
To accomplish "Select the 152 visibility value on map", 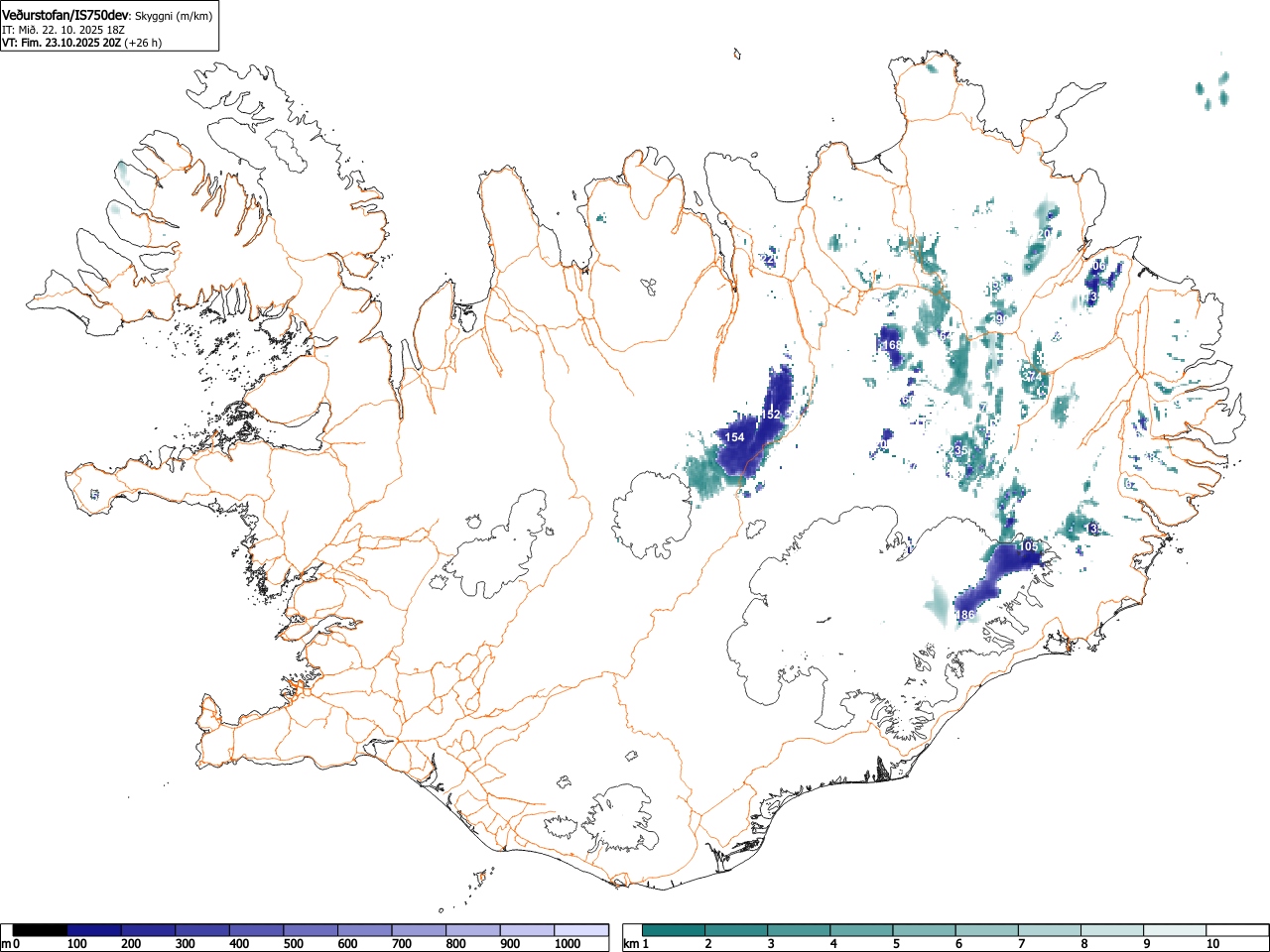I will [771, 415].
